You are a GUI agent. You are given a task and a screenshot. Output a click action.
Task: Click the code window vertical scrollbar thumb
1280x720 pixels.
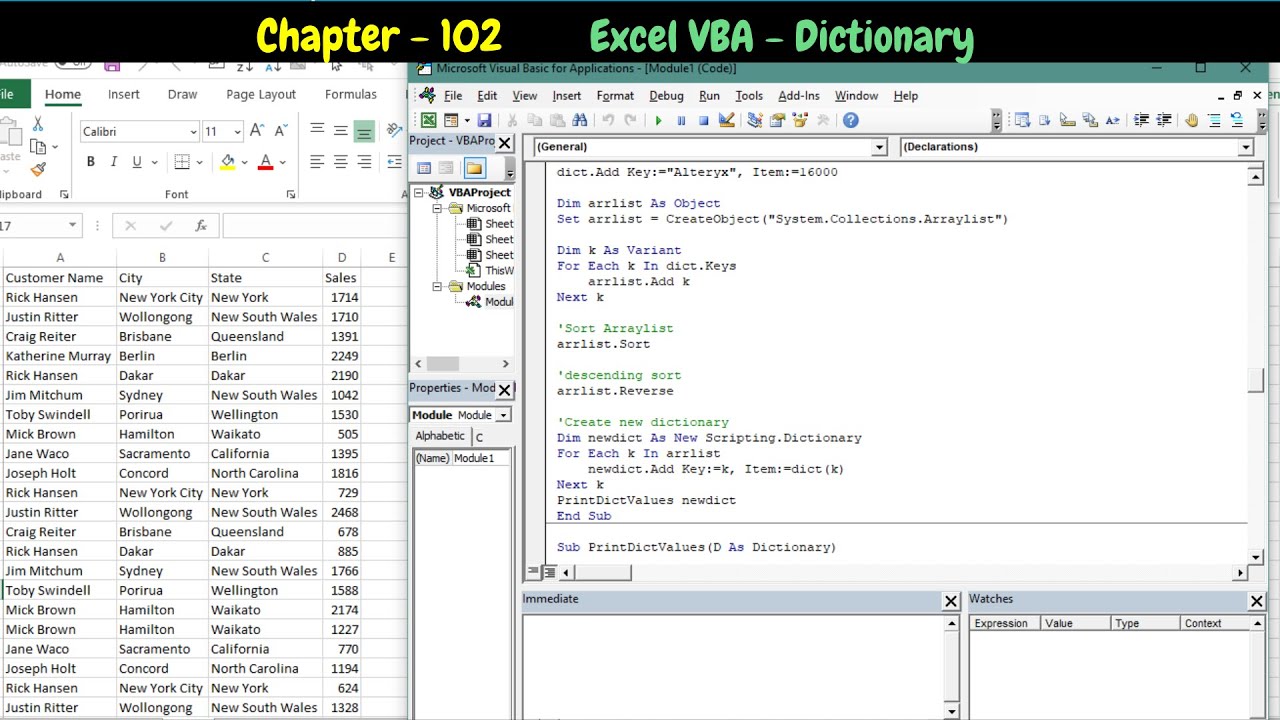tap(1256, 381)
